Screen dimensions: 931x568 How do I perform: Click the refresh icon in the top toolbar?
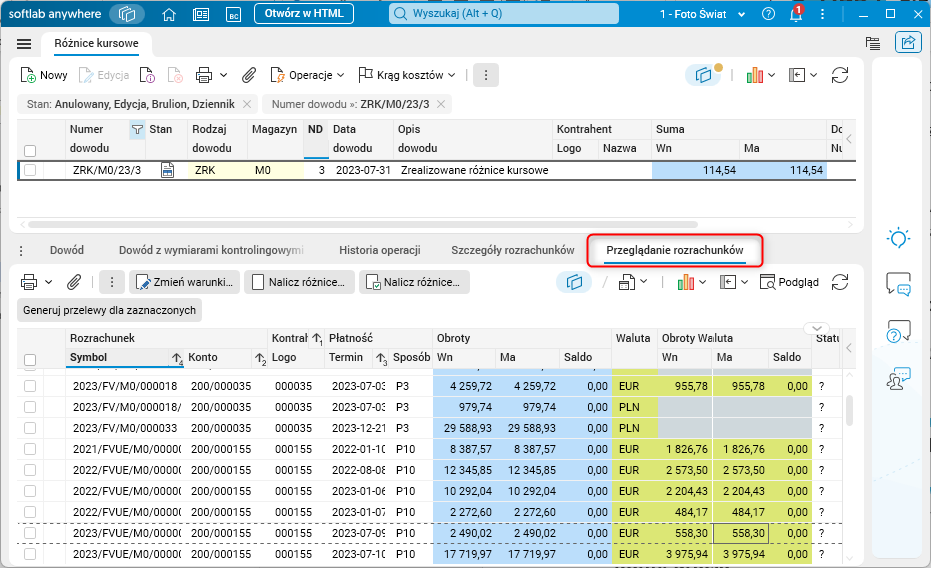click(x=841, y=75)
